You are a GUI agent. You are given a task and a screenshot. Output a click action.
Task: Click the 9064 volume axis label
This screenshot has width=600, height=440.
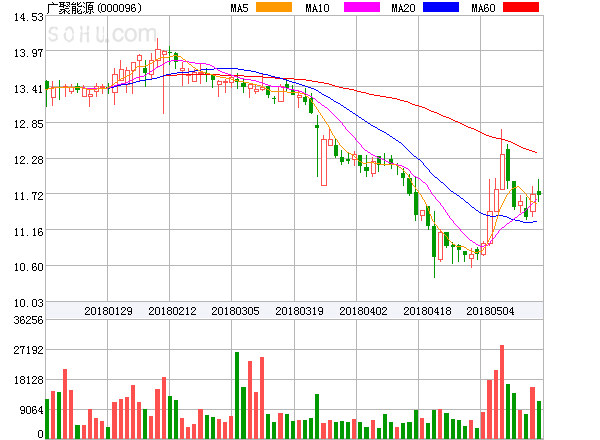coord(32,410)
